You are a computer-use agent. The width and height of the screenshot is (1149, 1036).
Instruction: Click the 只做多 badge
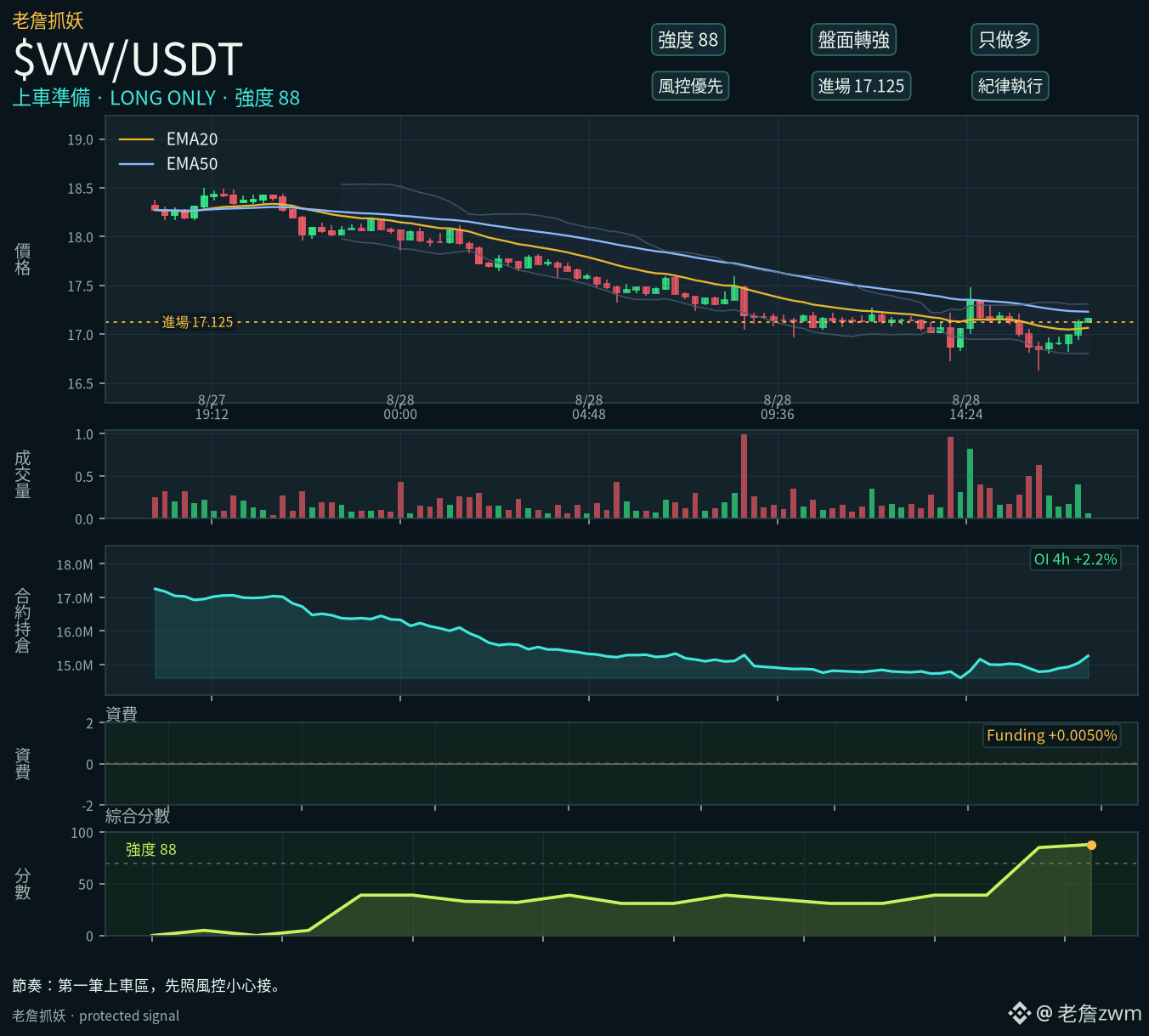[1005, 40]
